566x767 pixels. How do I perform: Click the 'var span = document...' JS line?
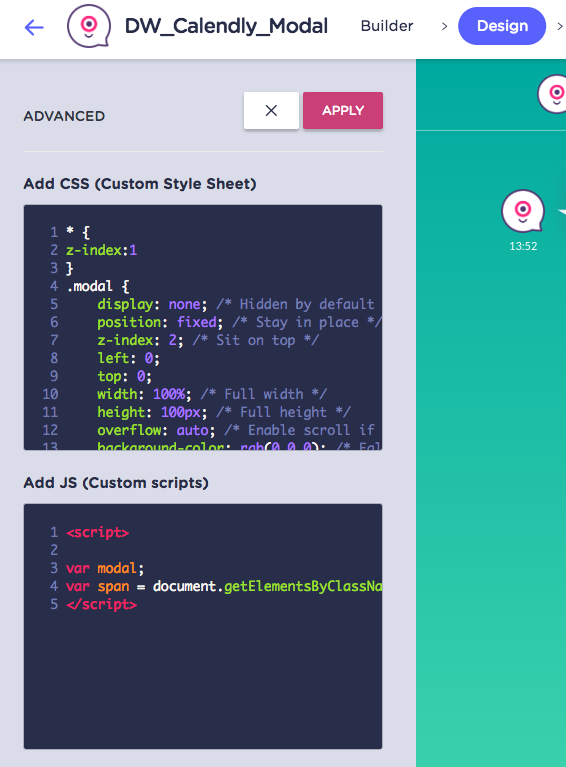tap(224, 587)
